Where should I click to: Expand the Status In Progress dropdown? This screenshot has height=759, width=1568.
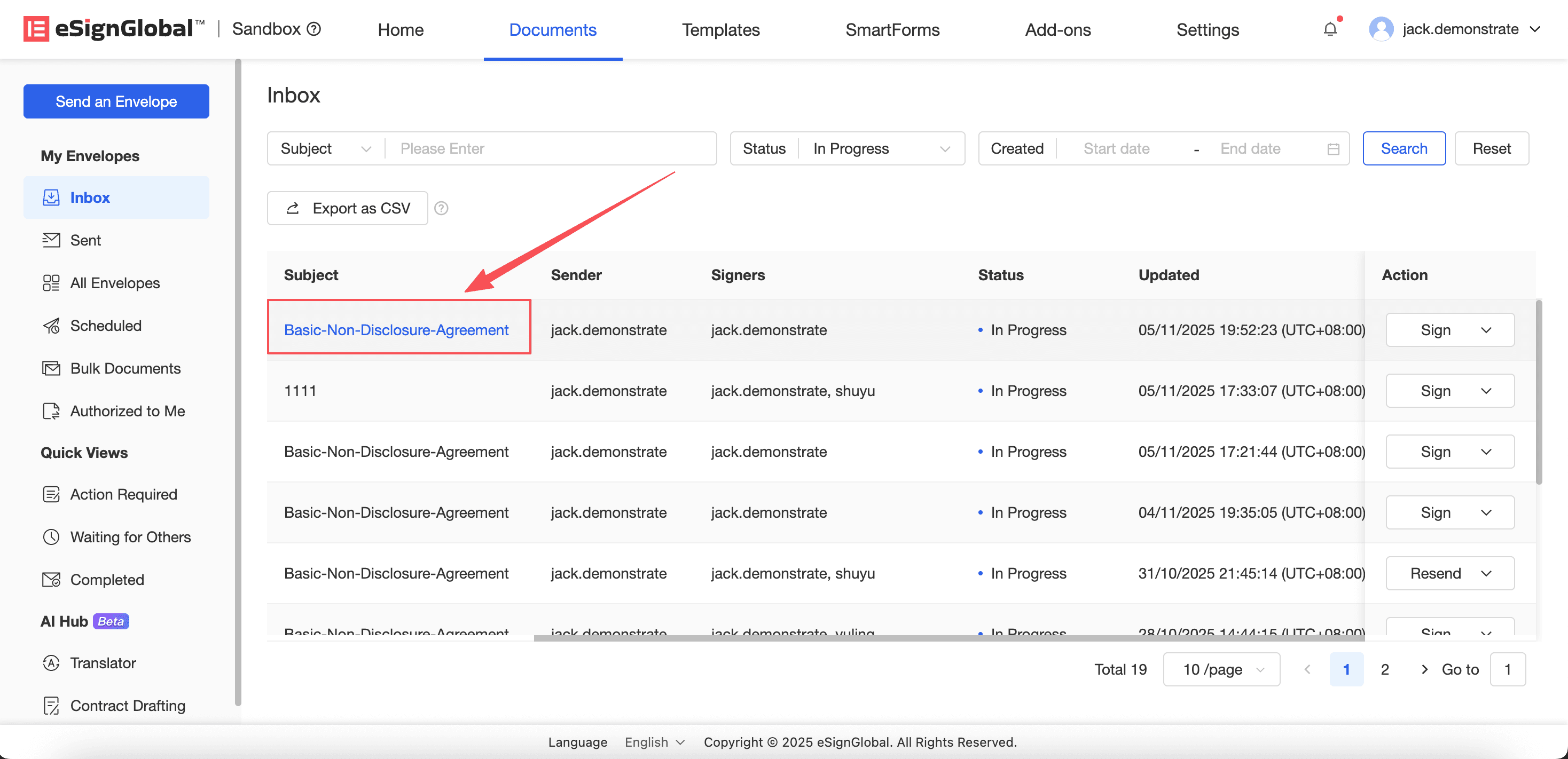pyautogui.click(x=881, y=148)
